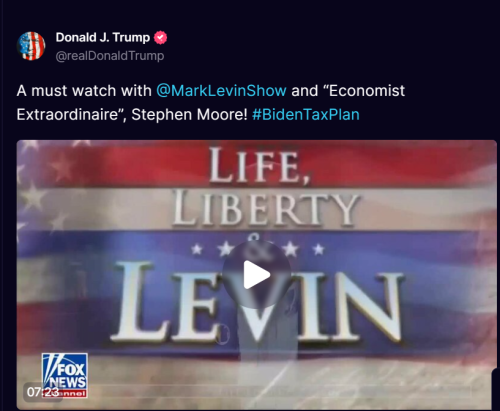Follow the @MarkLevinShow mention link
Viewport: 500px width, 411px height.
221,91
